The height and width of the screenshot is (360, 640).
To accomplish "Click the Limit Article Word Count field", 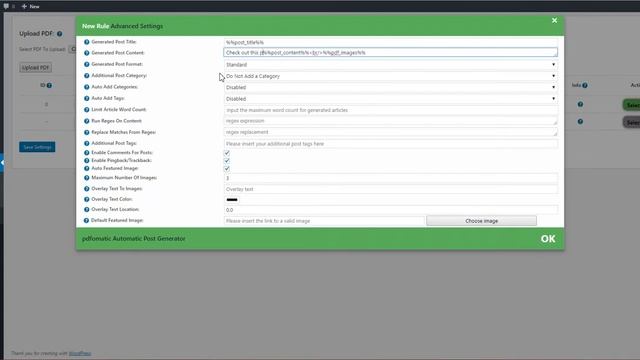I will [391, 110].
